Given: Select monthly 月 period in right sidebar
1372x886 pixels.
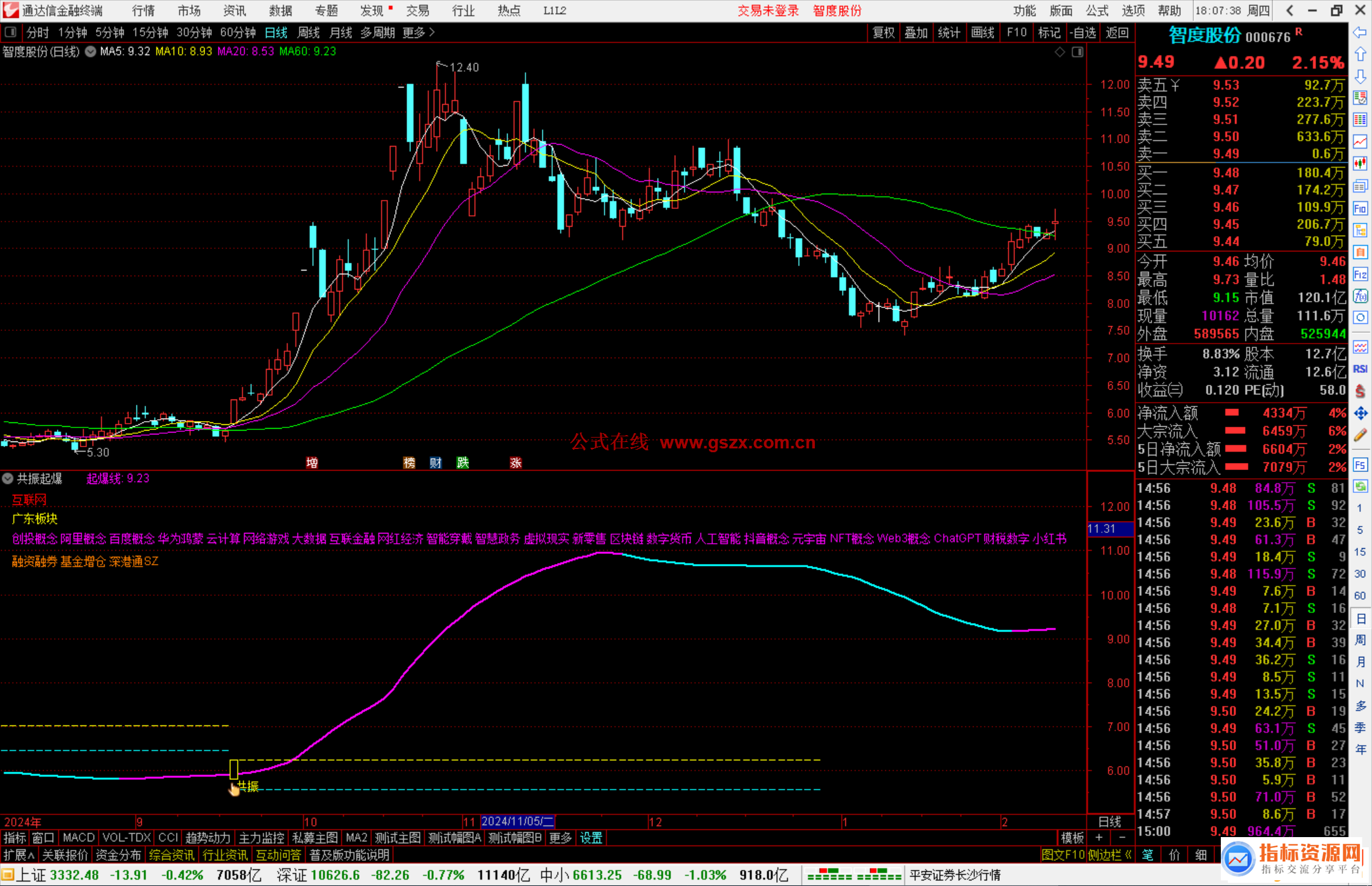Looking at the screenshot, I should pos(1360,662).
